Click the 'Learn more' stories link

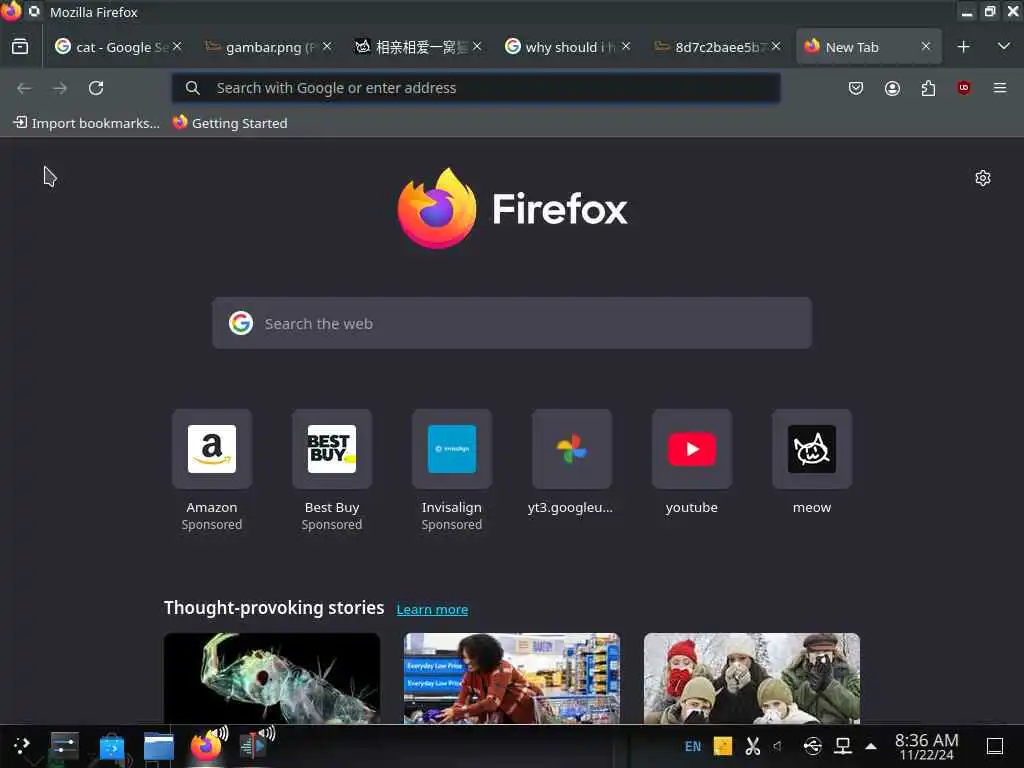point(432,609)
